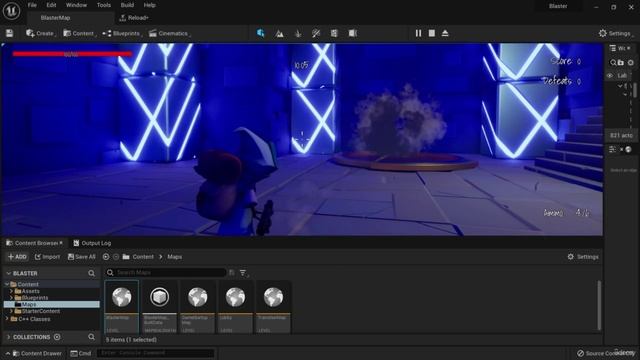640x360 pixels.
Task: Collapse the top Outliner tree arrow
Action: point(620,86)
